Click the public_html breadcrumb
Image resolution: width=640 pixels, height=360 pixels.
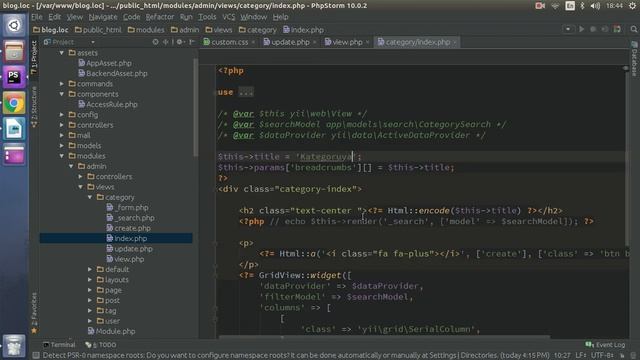[x=98, y=30]
